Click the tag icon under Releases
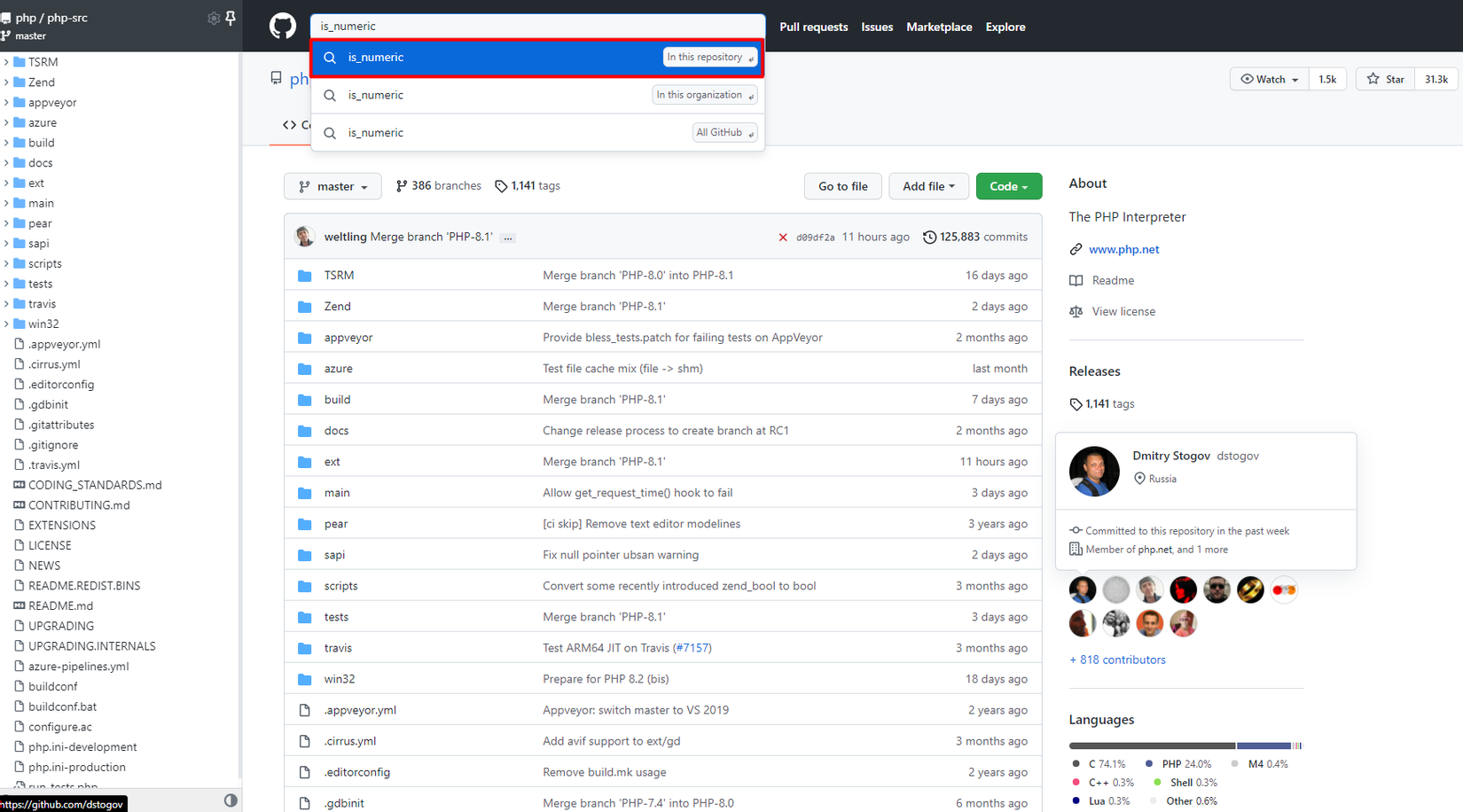The height and width of the screenshot is (812, 1463). (1076, 404)
